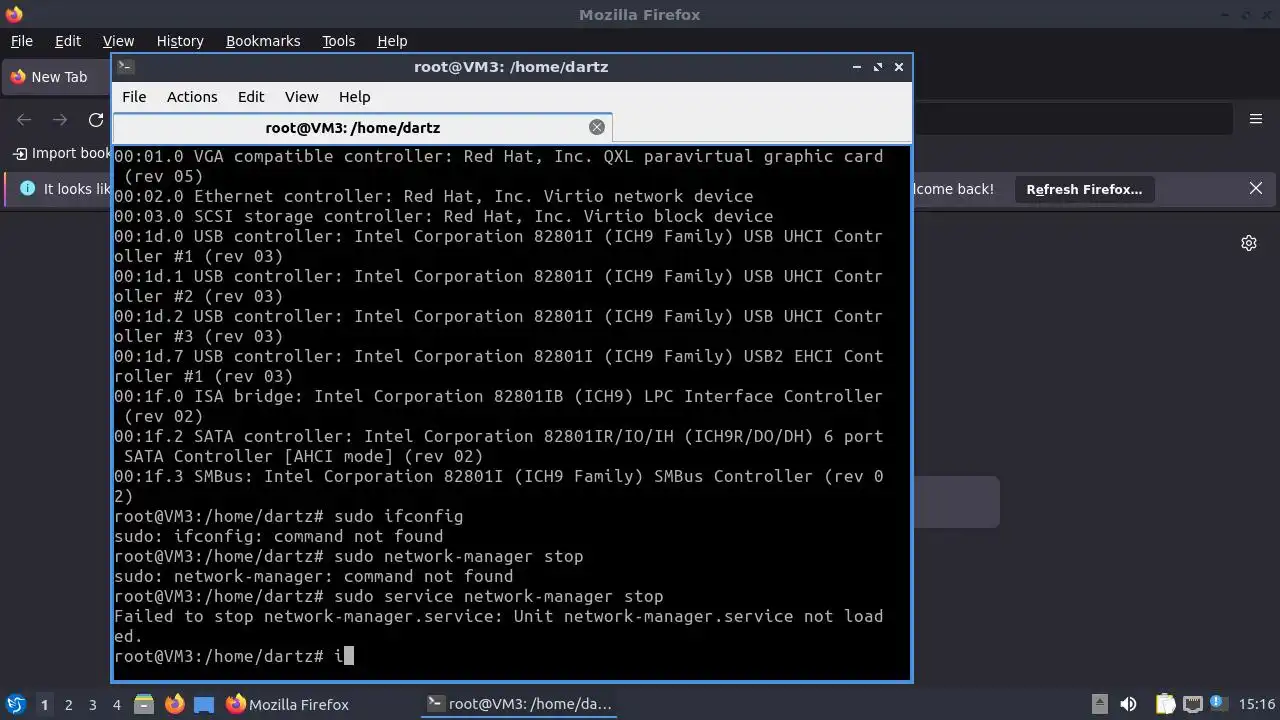Screen dimensions: 1280x720
Task: Close the terminal window
Action: coord(899,67)
